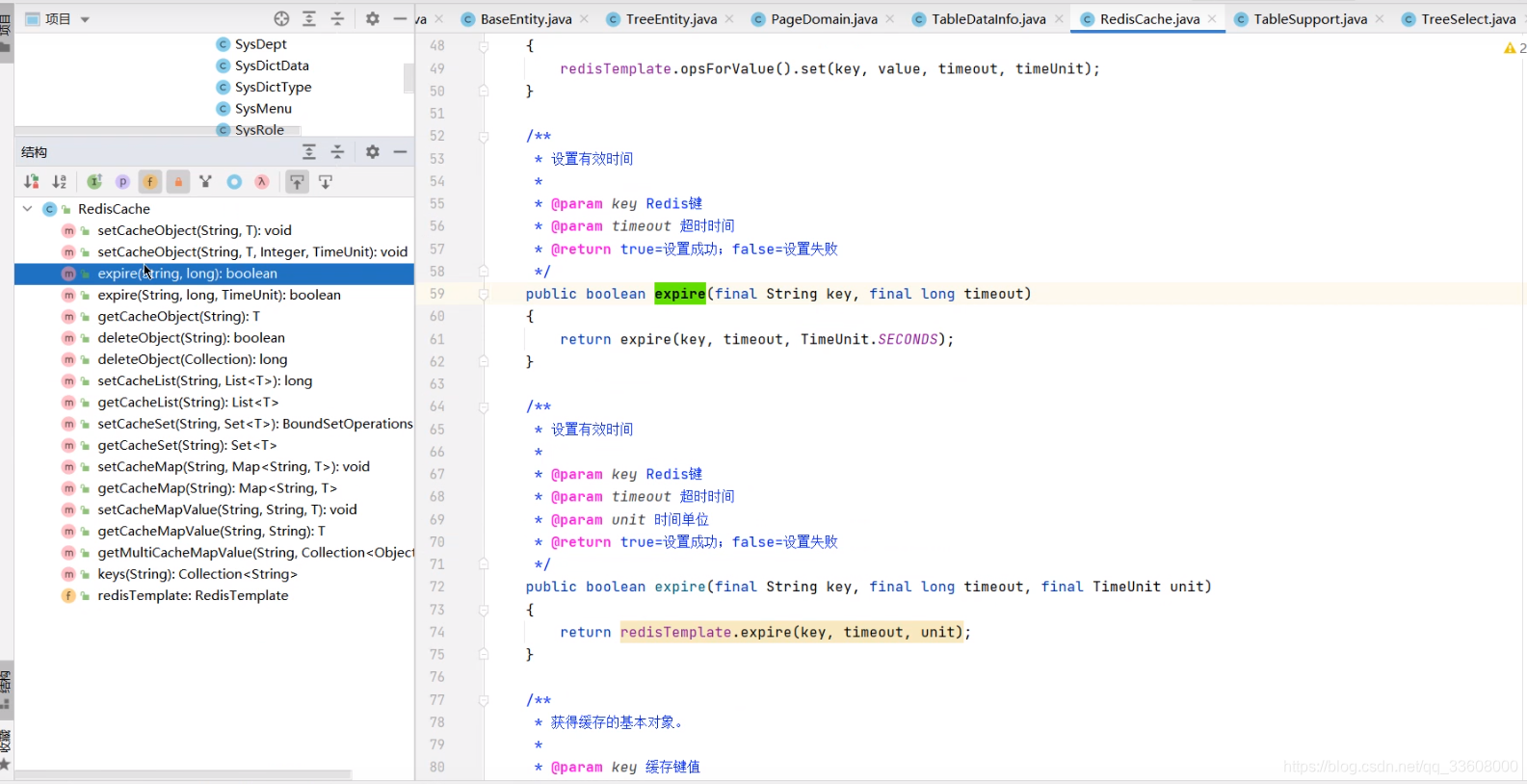Click the Structure panel horizontal scrollbar
Screen dimensions: 1527x784
[183, 774]
